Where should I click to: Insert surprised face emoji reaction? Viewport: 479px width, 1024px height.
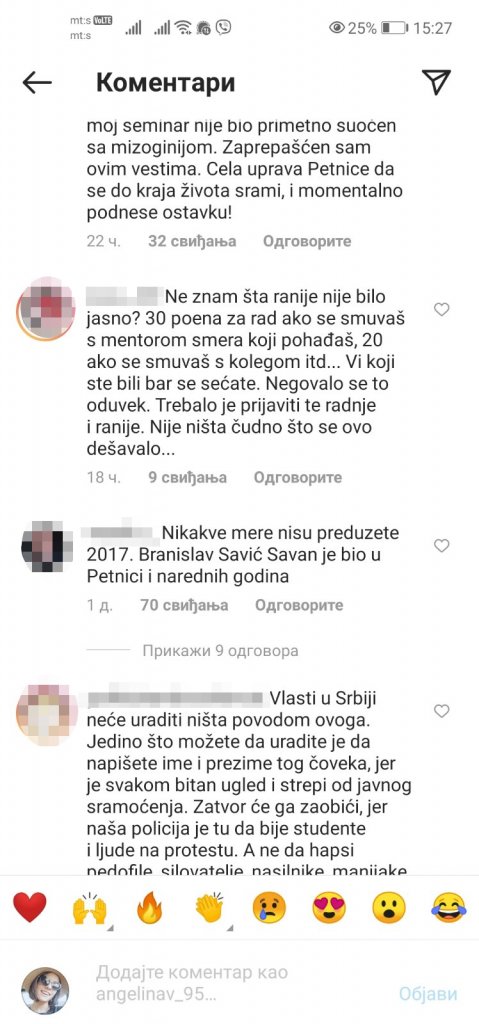tap(389, 908)
